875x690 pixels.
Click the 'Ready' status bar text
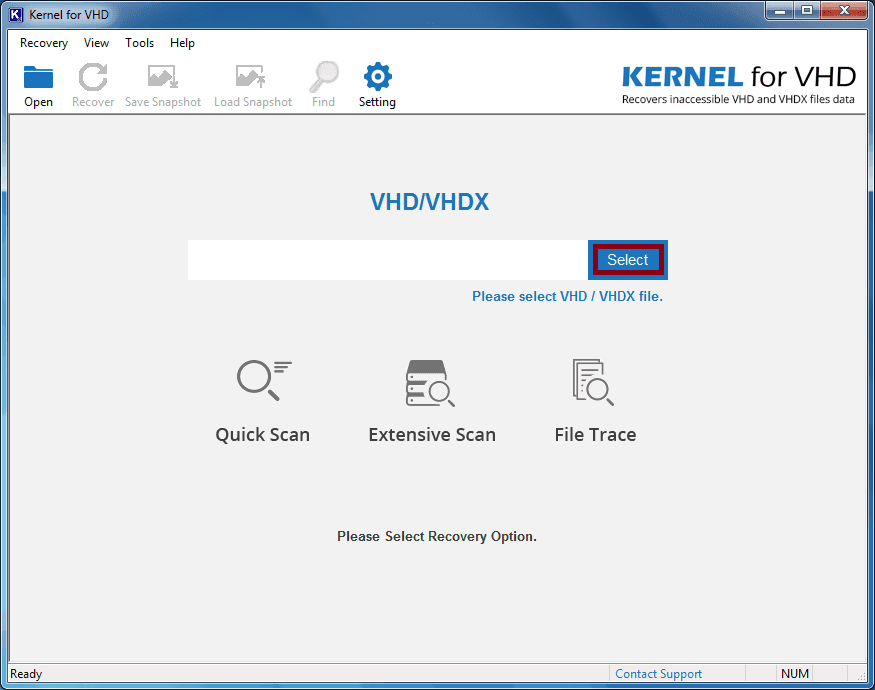26,674
